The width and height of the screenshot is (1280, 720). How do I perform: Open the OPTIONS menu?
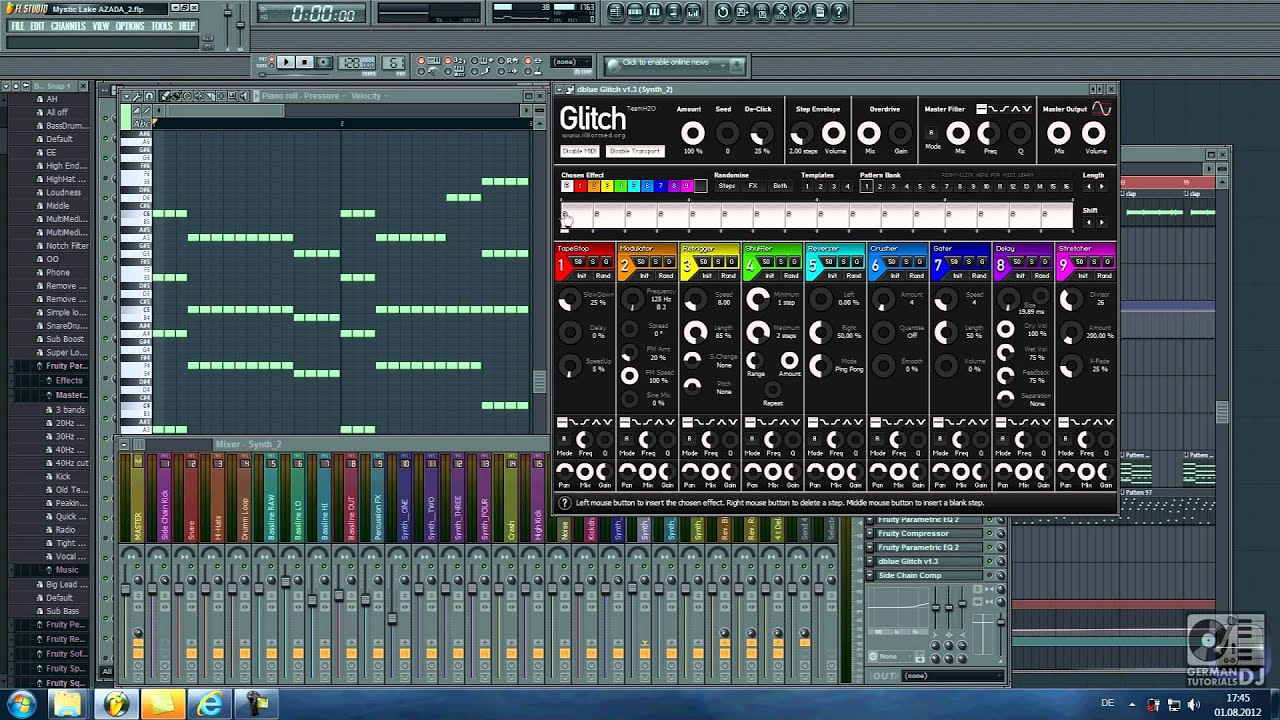[x=130, y=26]
